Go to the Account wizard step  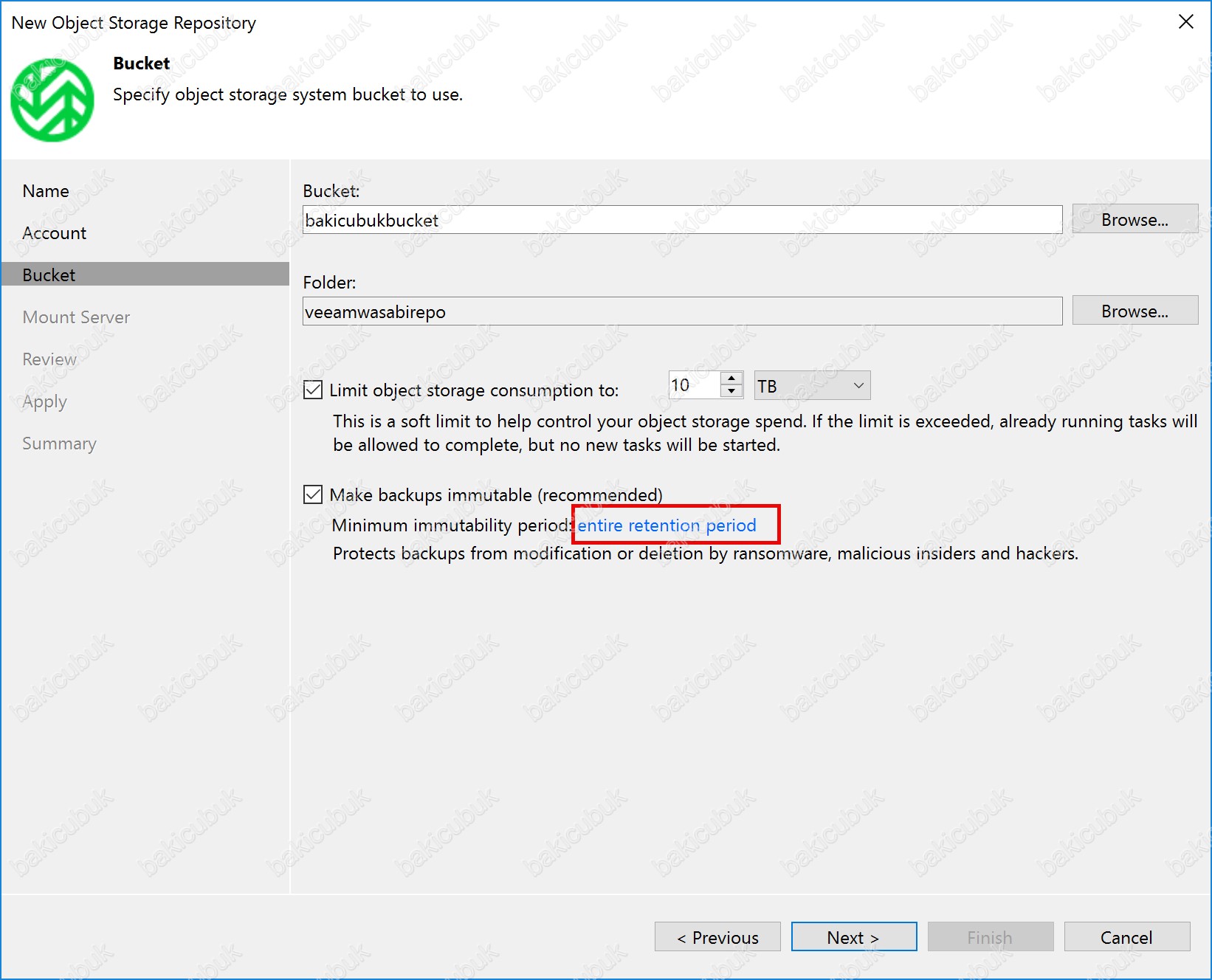(55, 233)
